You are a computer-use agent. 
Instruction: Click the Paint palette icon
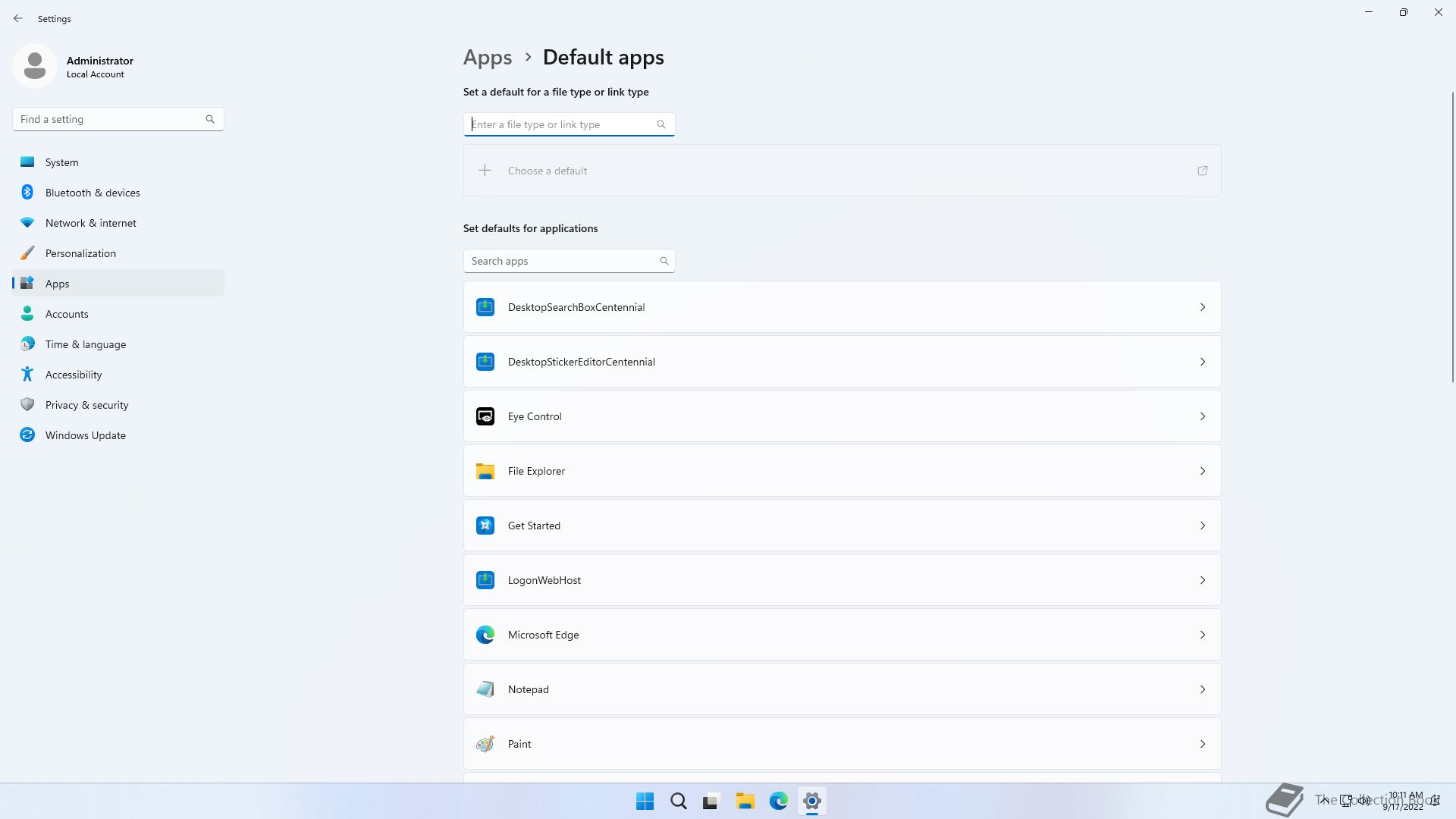(x=485, y=744)
